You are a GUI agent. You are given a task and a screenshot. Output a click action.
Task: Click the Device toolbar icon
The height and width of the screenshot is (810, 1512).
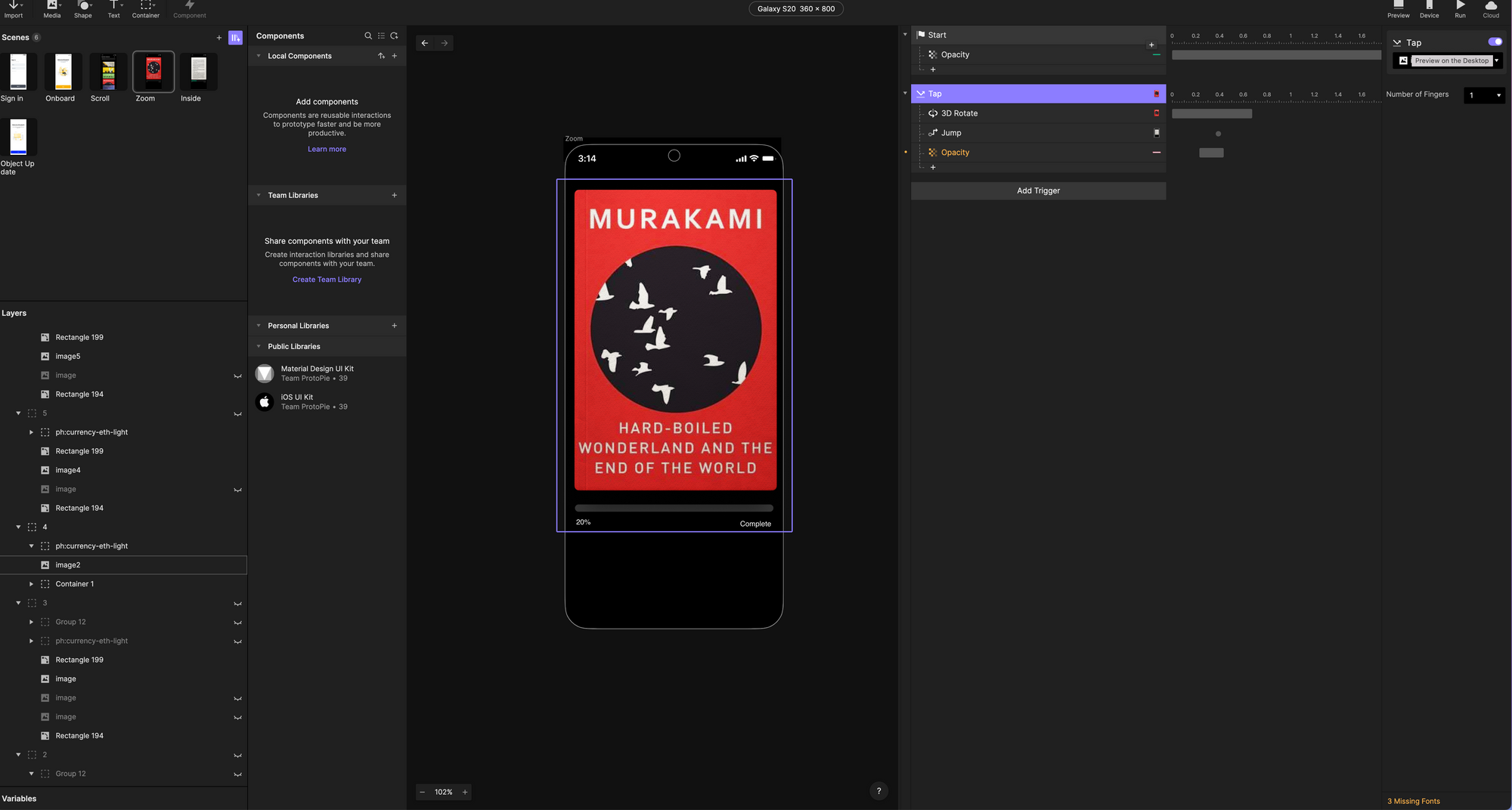click(x=1430, y=9)
